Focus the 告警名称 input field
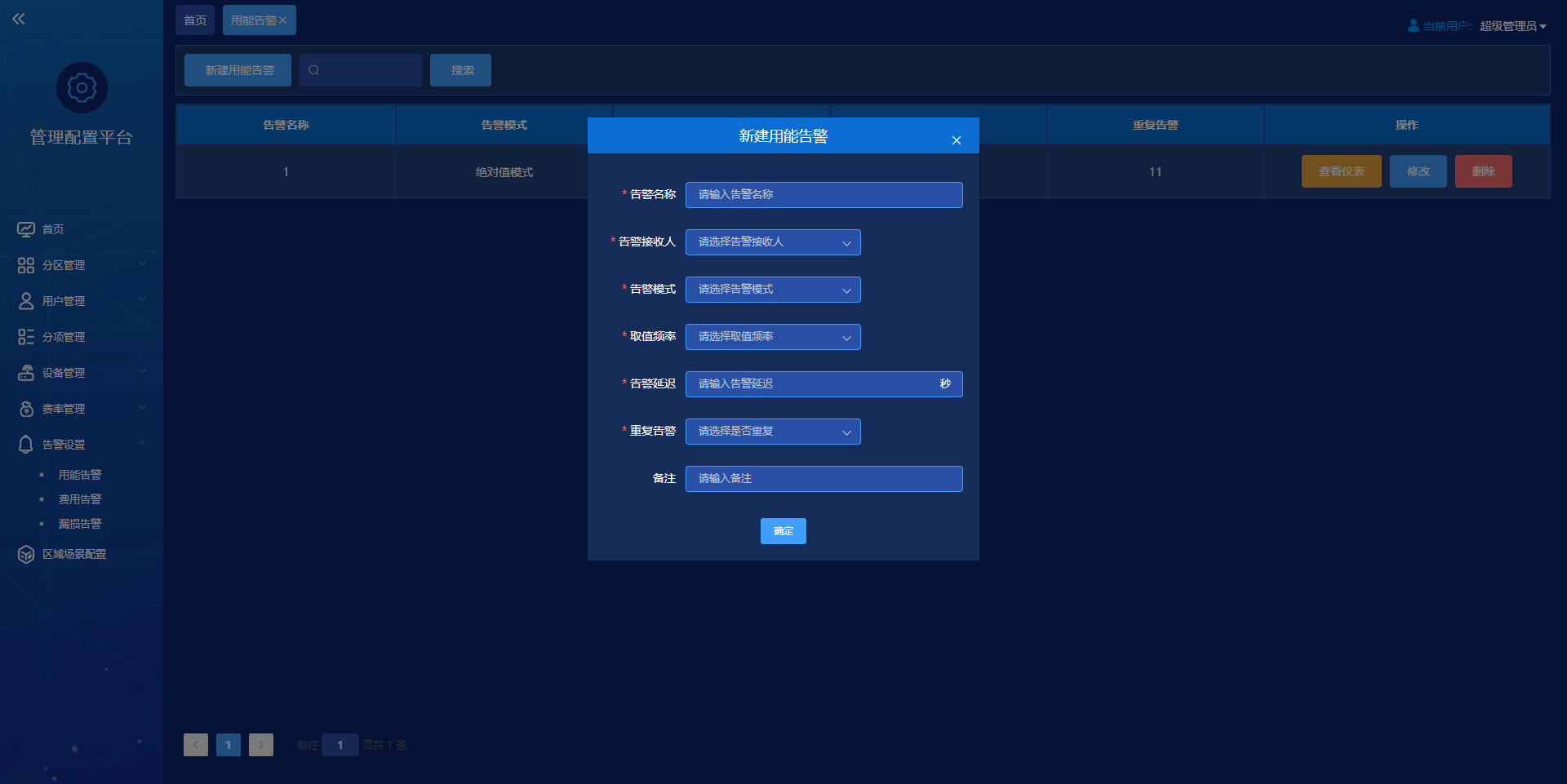Image resolution: width=1567 pixels, height=784 pixels. (x=824, y=195)
